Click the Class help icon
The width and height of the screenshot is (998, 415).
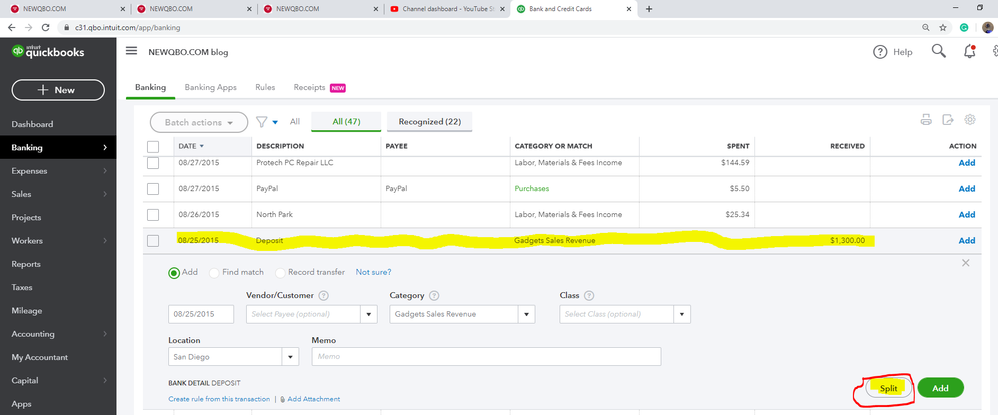[x=589, y=296]
